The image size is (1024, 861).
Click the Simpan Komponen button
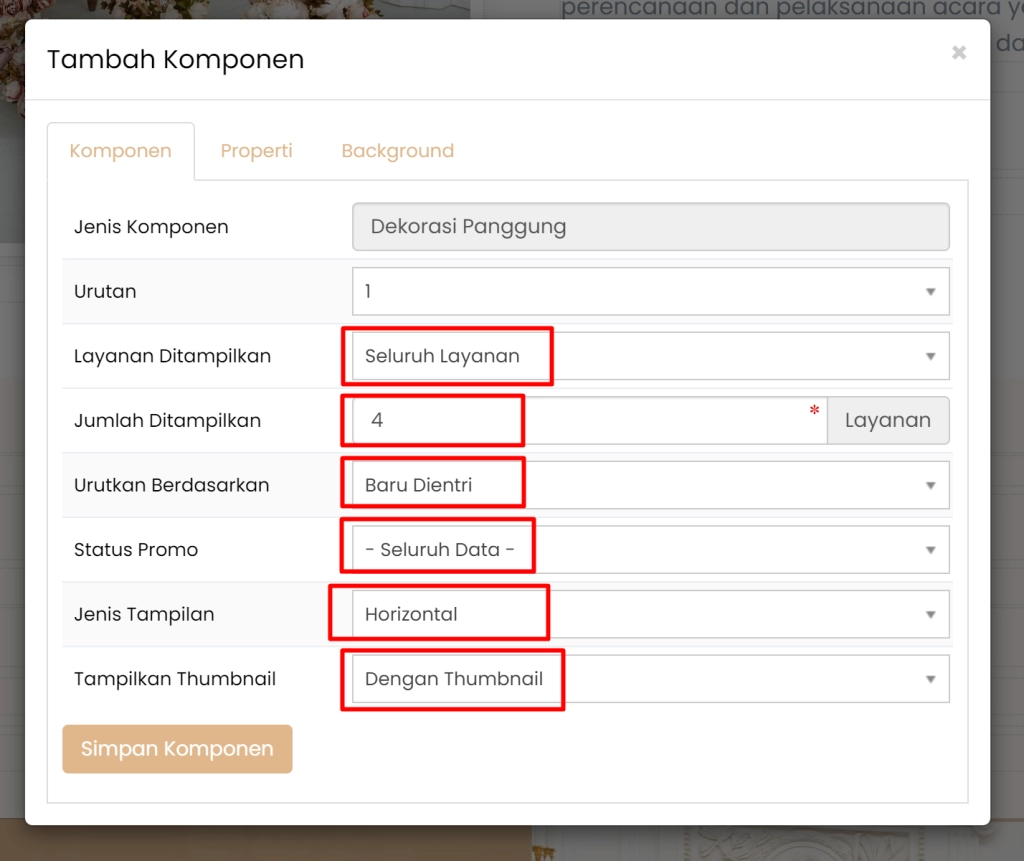177,748
